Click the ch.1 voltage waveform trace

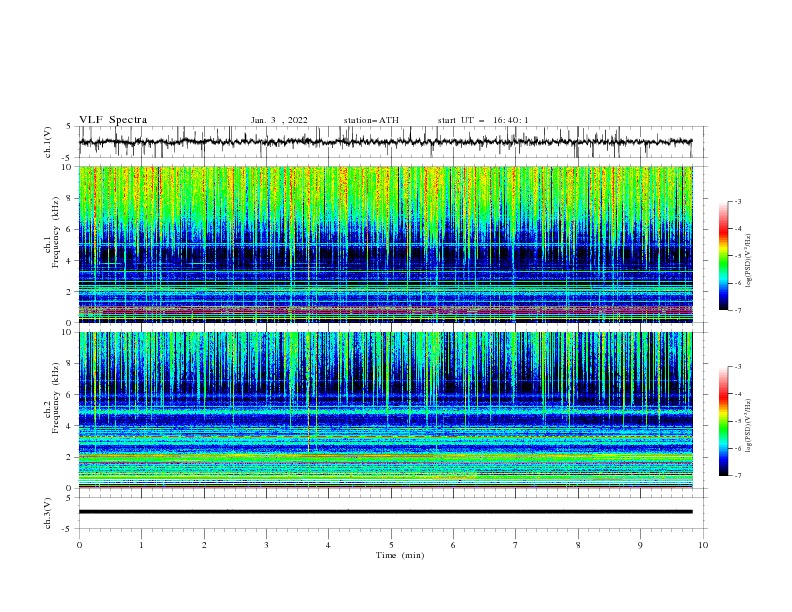pyautogui.click(x=385, y=142)
